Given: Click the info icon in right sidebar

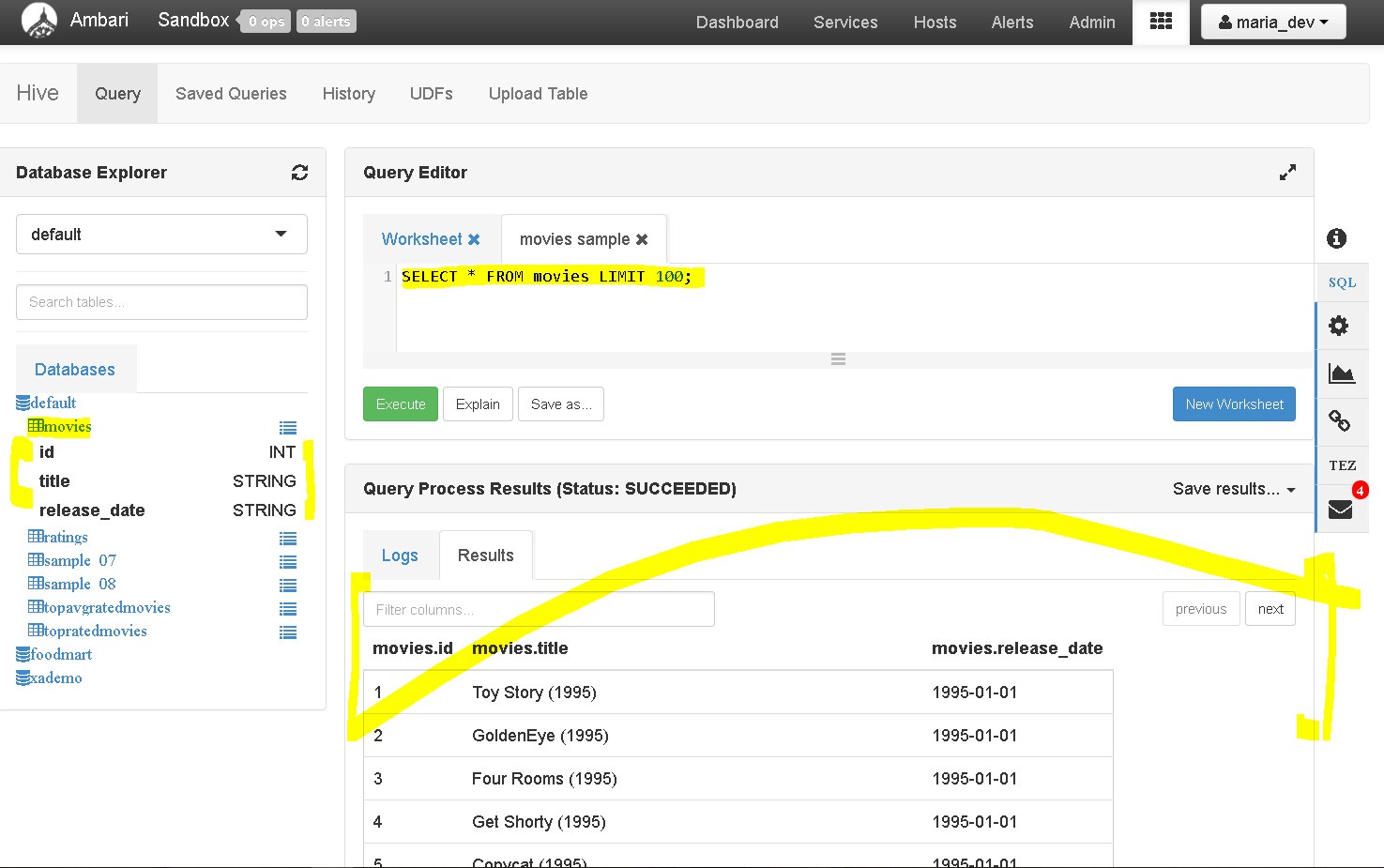Looking at the screenshot, I should (1337, 238).
